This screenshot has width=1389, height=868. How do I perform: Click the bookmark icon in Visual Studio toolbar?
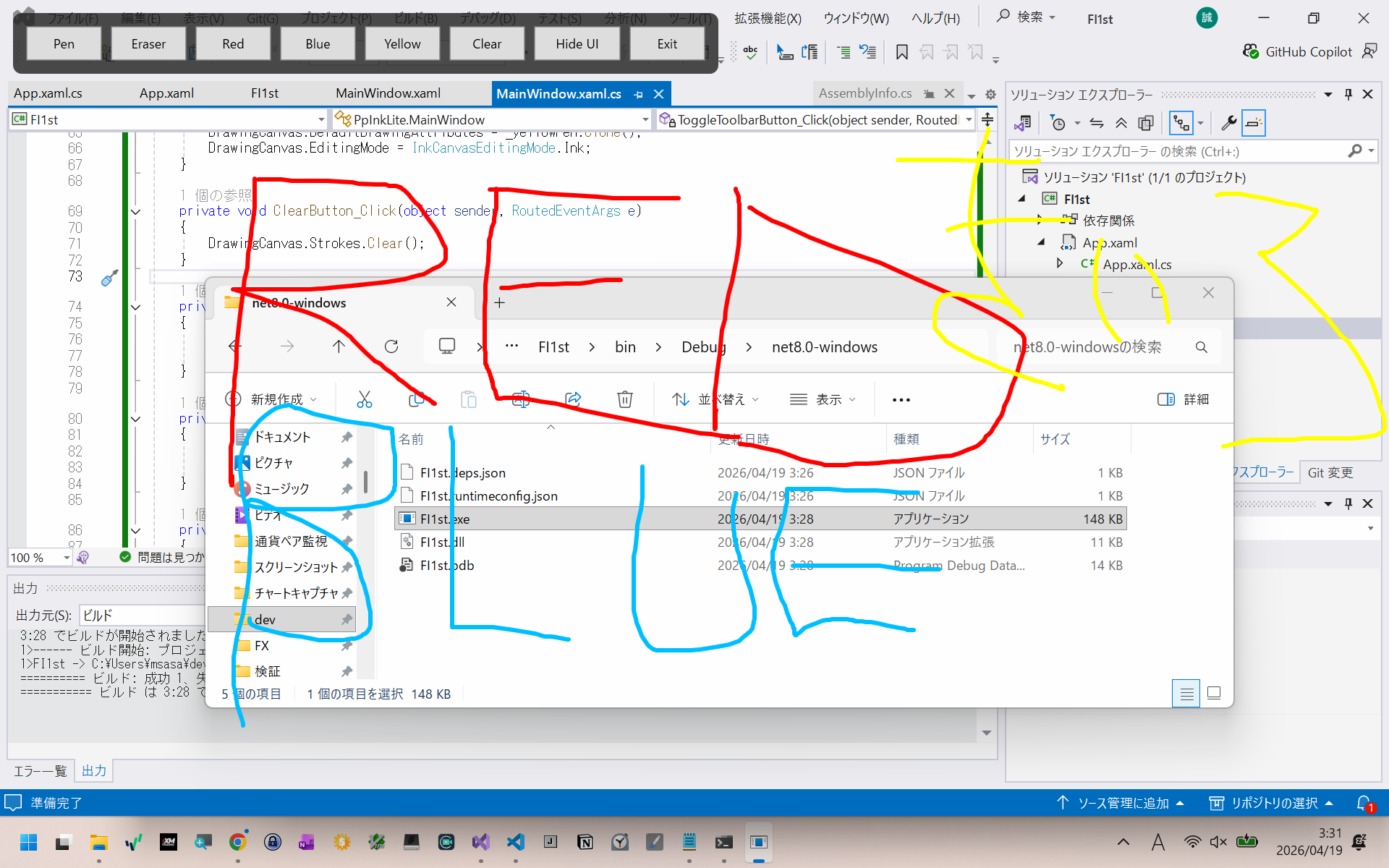pyautogui.click(x=901, y=52)
